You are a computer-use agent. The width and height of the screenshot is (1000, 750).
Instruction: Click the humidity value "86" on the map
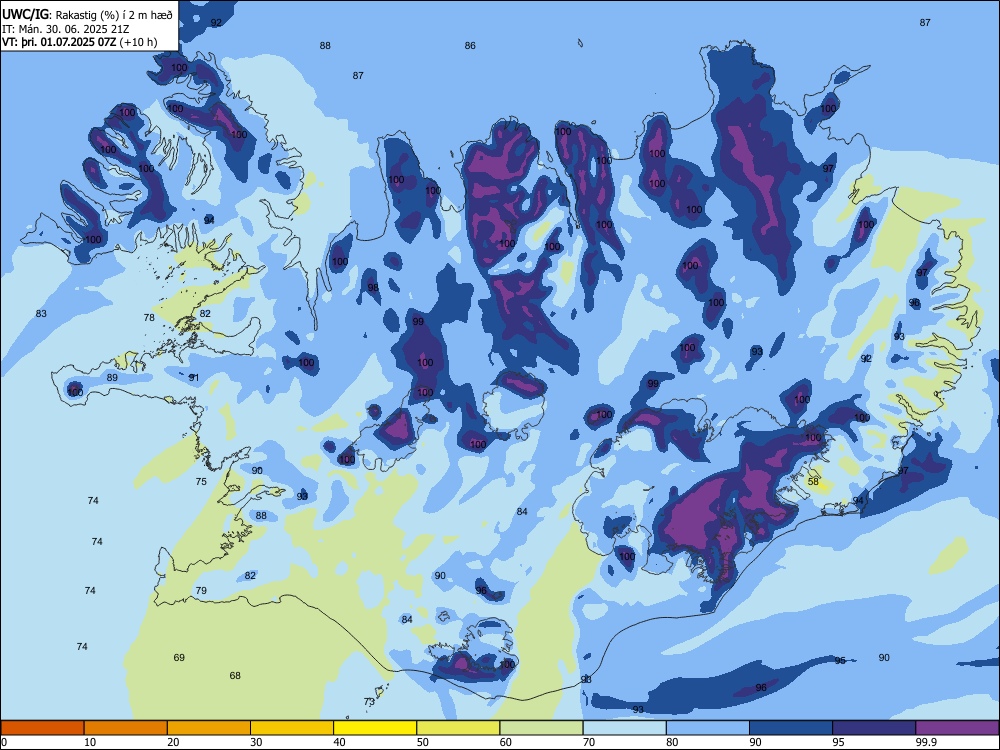point(470,46)
